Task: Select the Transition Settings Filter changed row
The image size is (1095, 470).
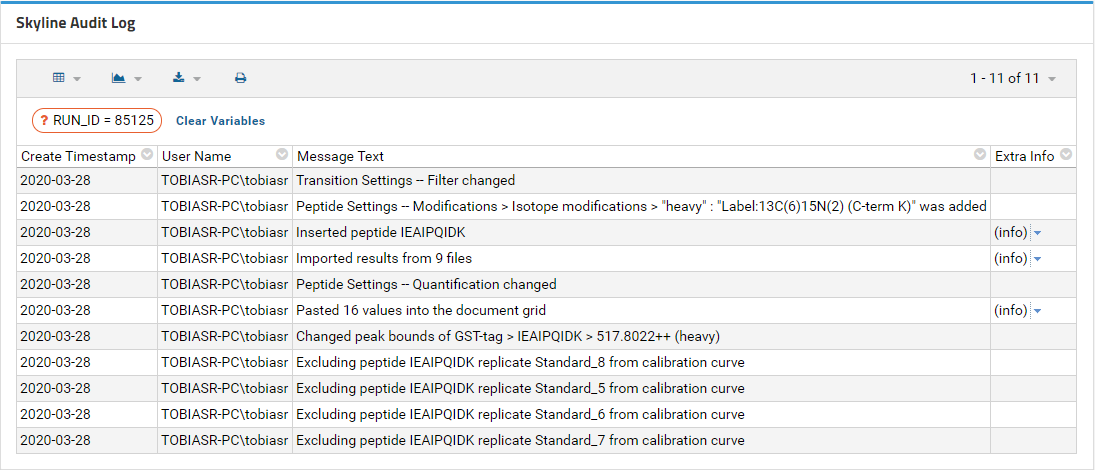Action: point(546,180)
